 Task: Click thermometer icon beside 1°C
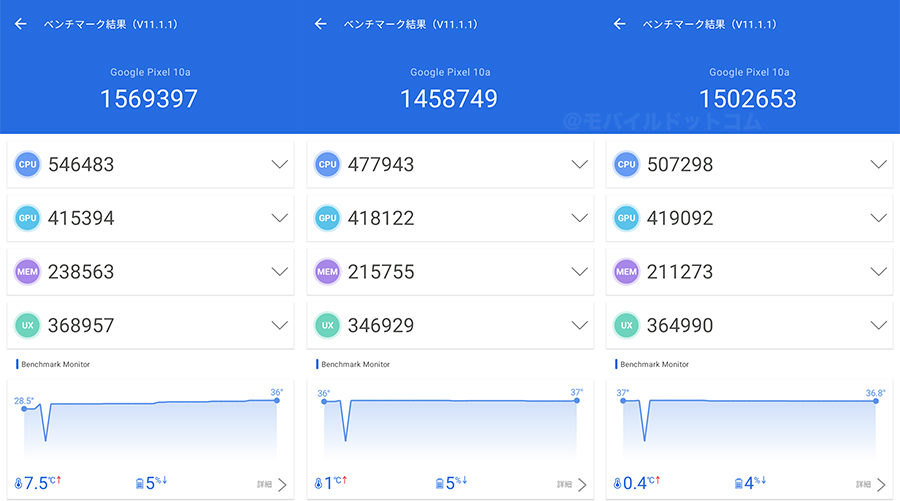319,484
